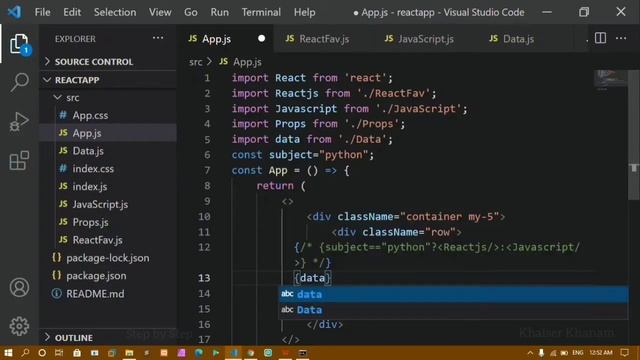Open Run menu
The height and width of the screenshot is (360, 640).
[x=220, y=12]
